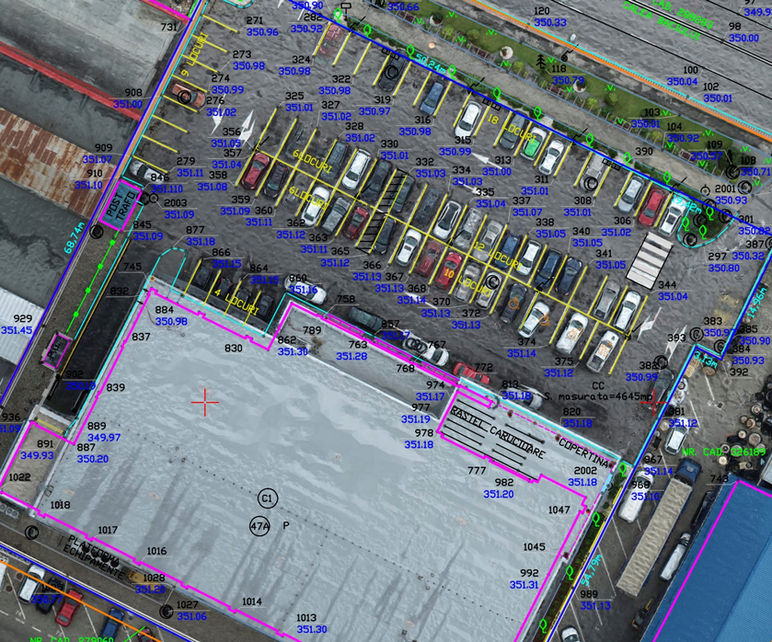
Task: Click survey point number 1016
Action: point(157,551)
